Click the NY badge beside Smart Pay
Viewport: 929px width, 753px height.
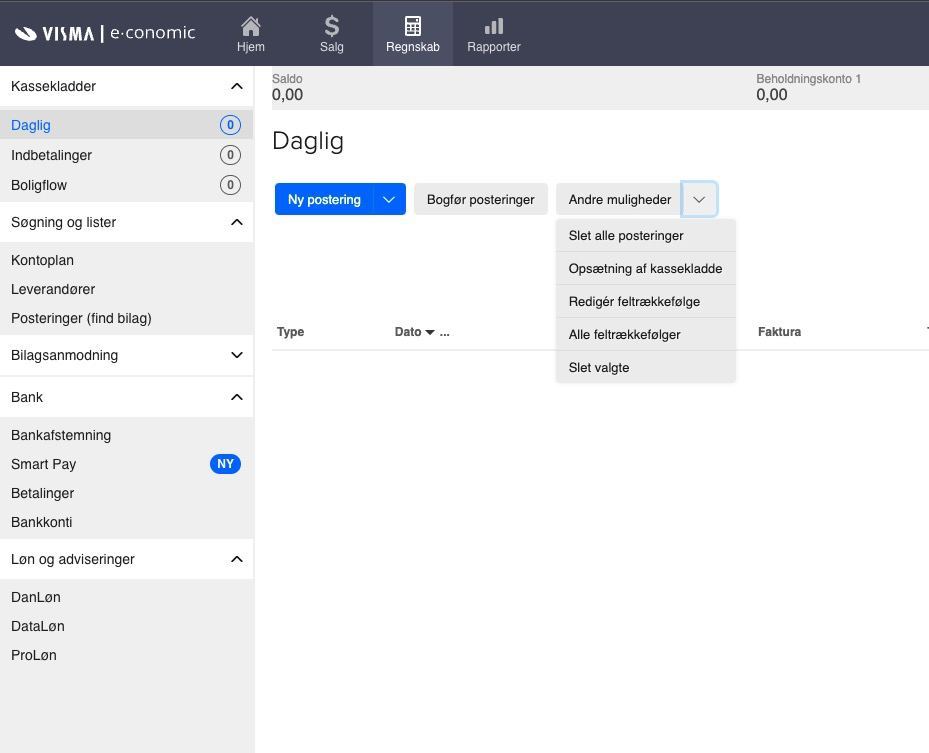[x=225, y=464]
